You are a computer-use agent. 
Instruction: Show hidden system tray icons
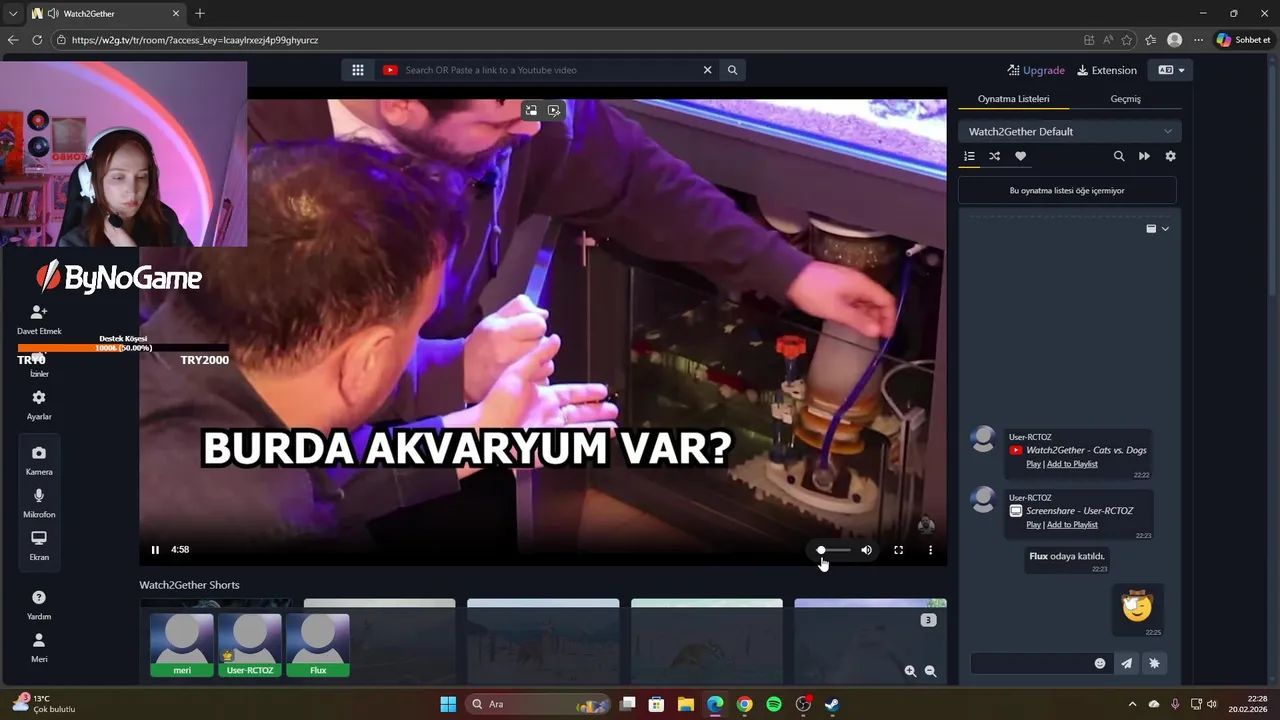(x=1132, y=704)
